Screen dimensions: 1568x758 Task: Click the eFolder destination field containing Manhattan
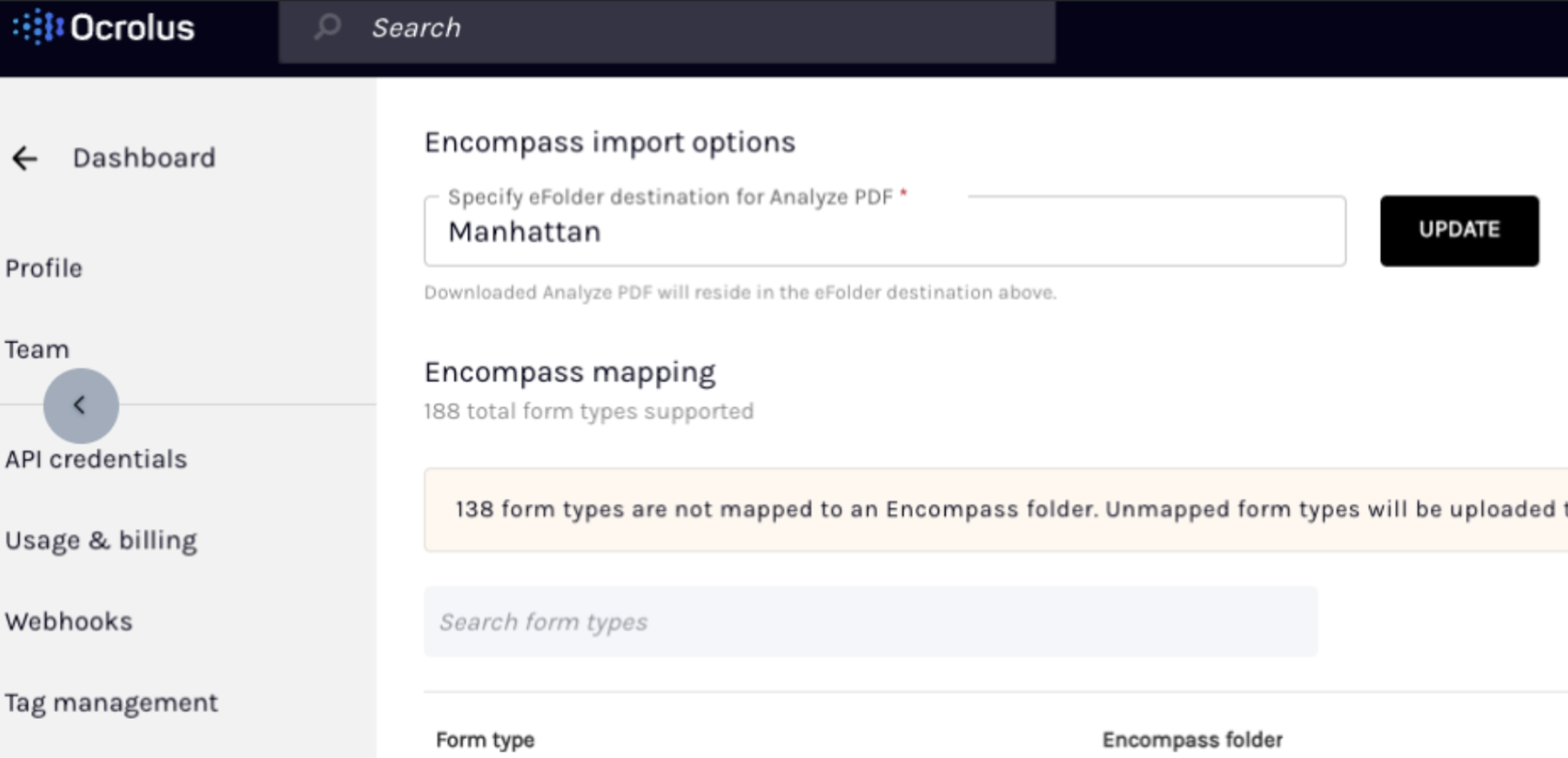coord(884,233)
